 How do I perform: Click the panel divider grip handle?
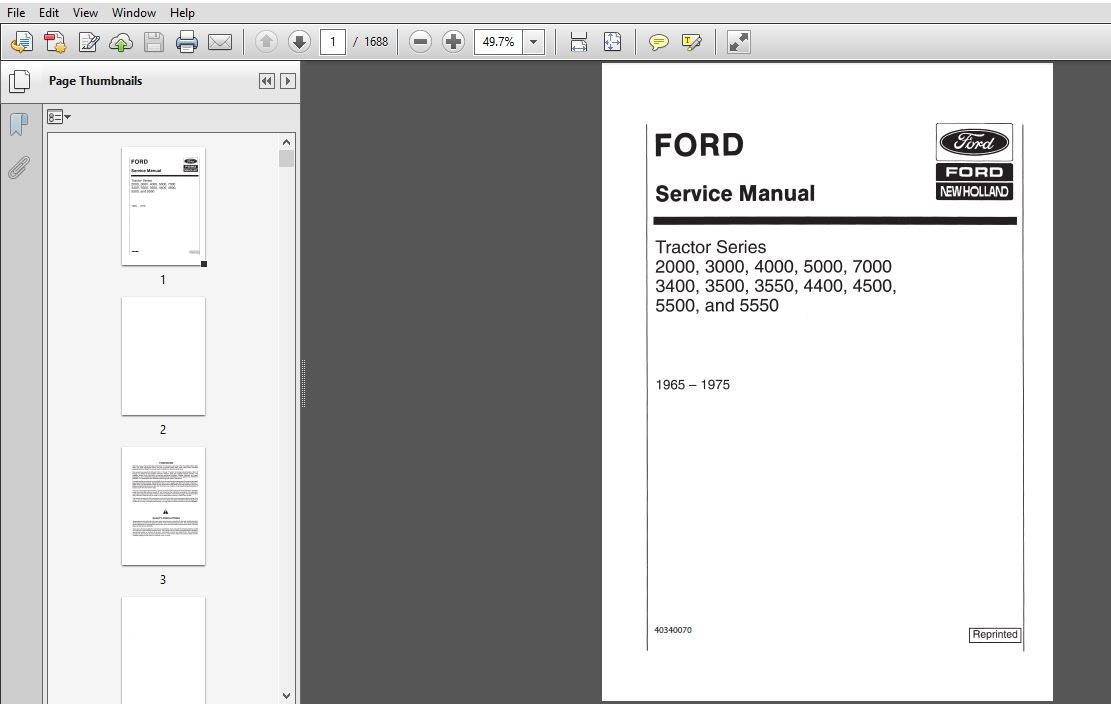[303, 383]
